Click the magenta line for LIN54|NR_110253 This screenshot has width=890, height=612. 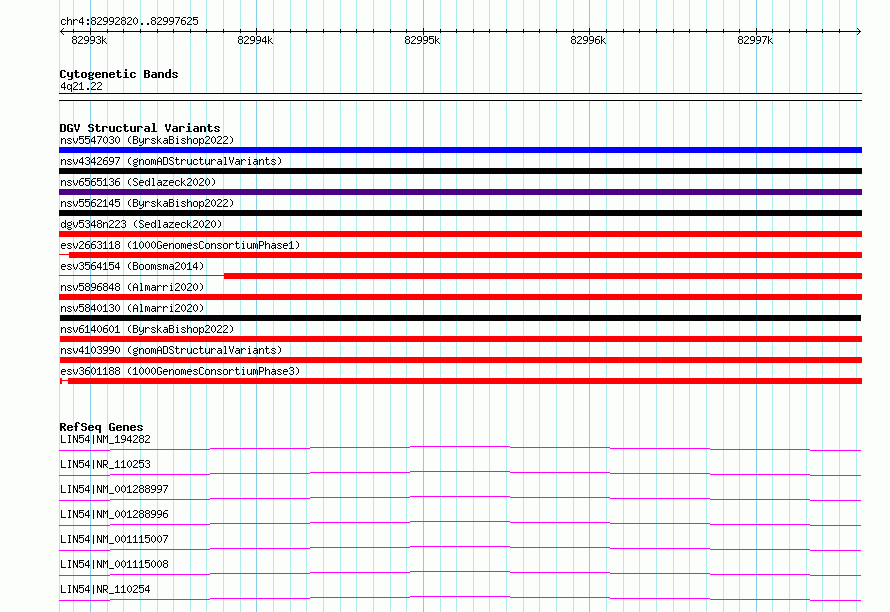point(460,473)
